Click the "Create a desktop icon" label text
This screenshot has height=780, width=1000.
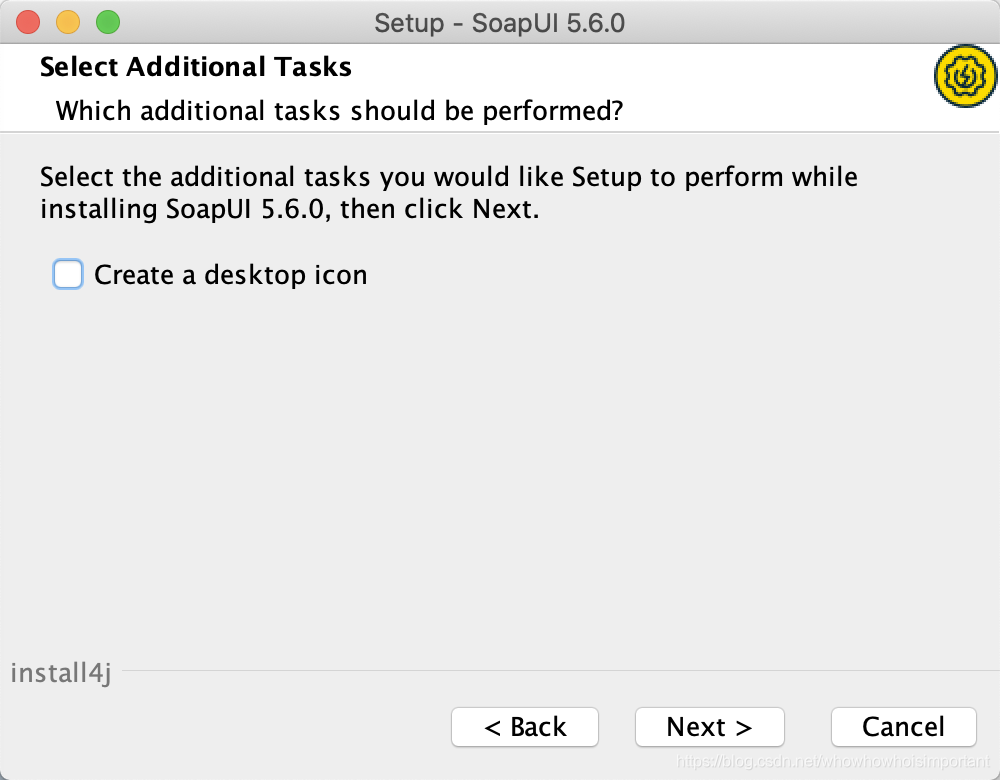[230, 275]
